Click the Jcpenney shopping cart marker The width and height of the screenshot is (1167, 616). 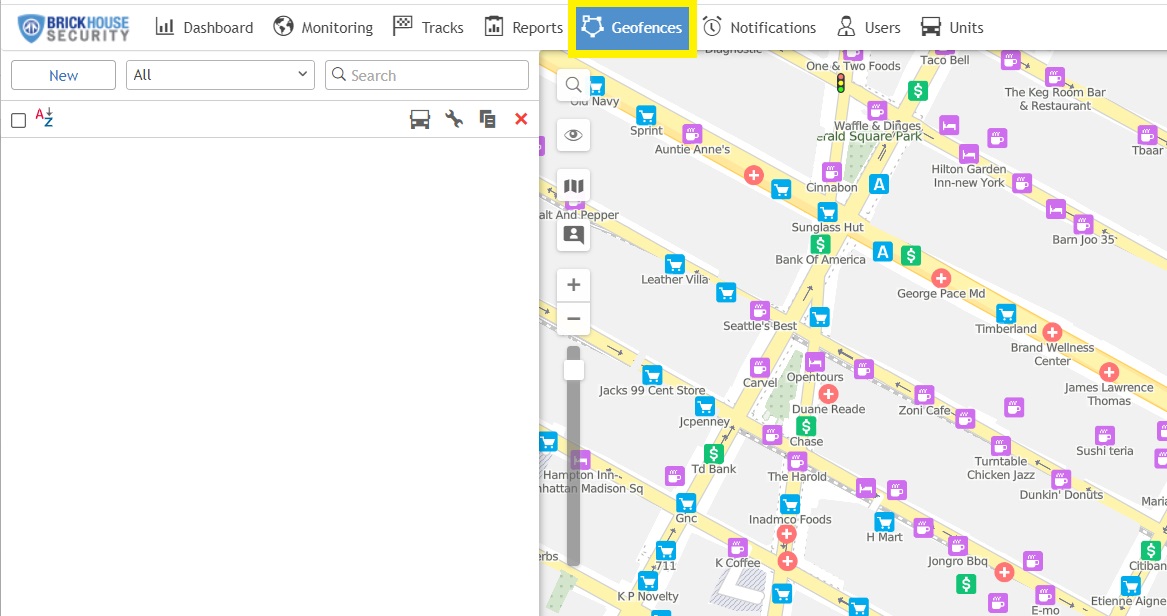704,406
